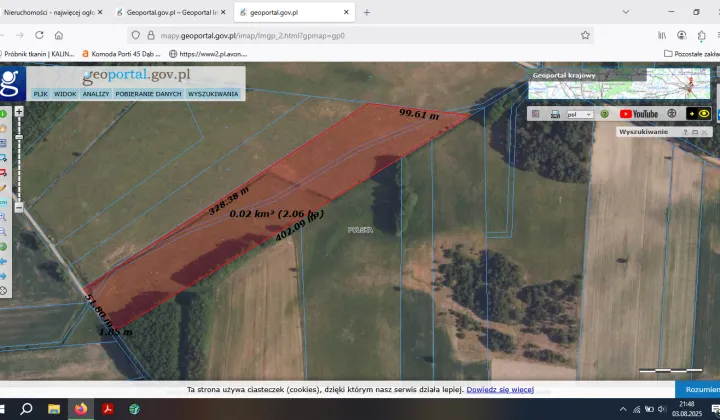Image resolution: width=720 pixels, height=420 pixels.
Task: Click the accessibility icon next to YouTube
Action: coord(672,114)
